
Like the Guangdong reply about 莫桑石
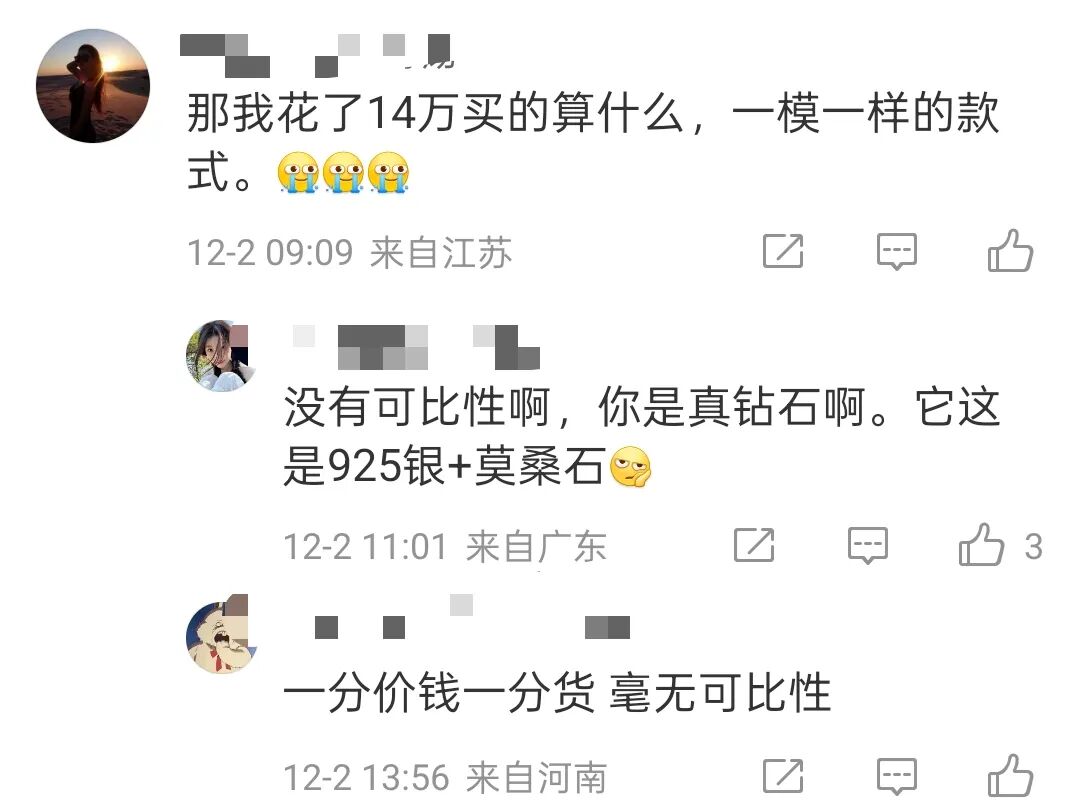point(981,545)
